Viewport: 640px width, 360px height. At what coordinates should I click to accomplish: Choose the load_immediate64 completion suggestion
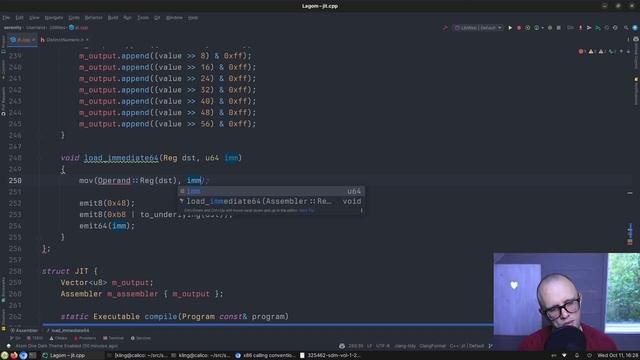(x=271, y=201)
